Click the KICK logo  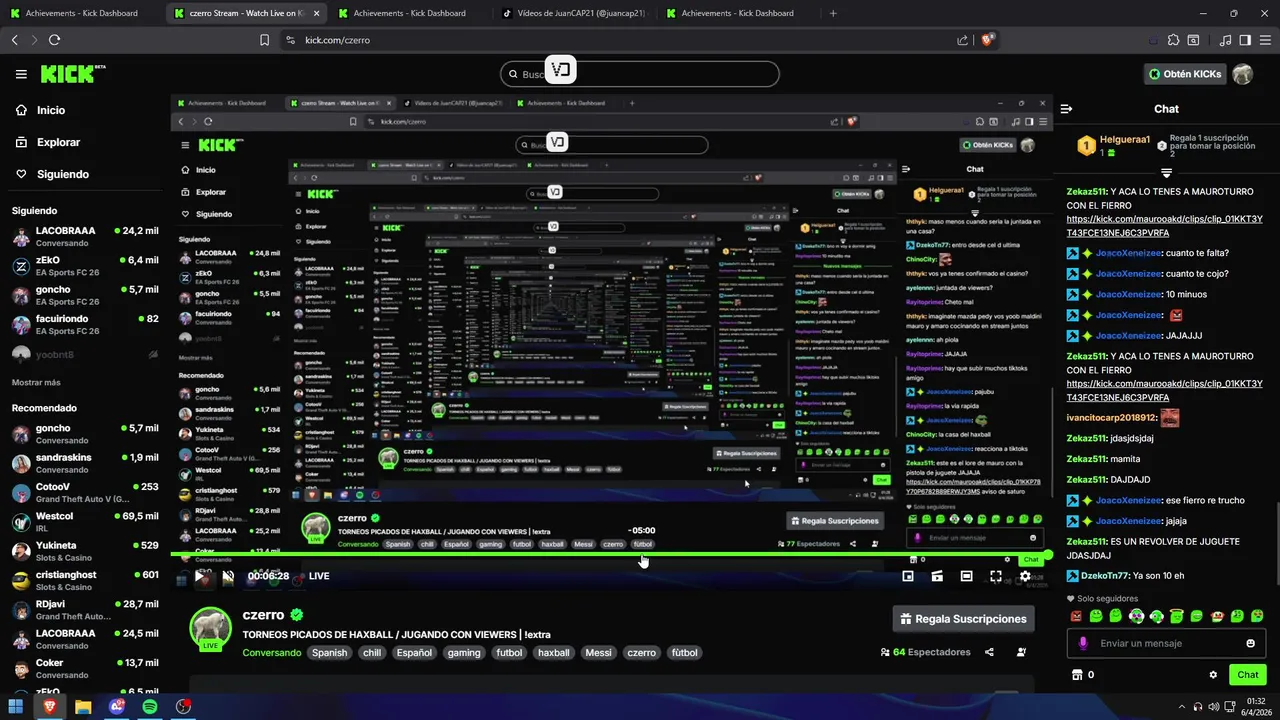(x=73, y=74)
